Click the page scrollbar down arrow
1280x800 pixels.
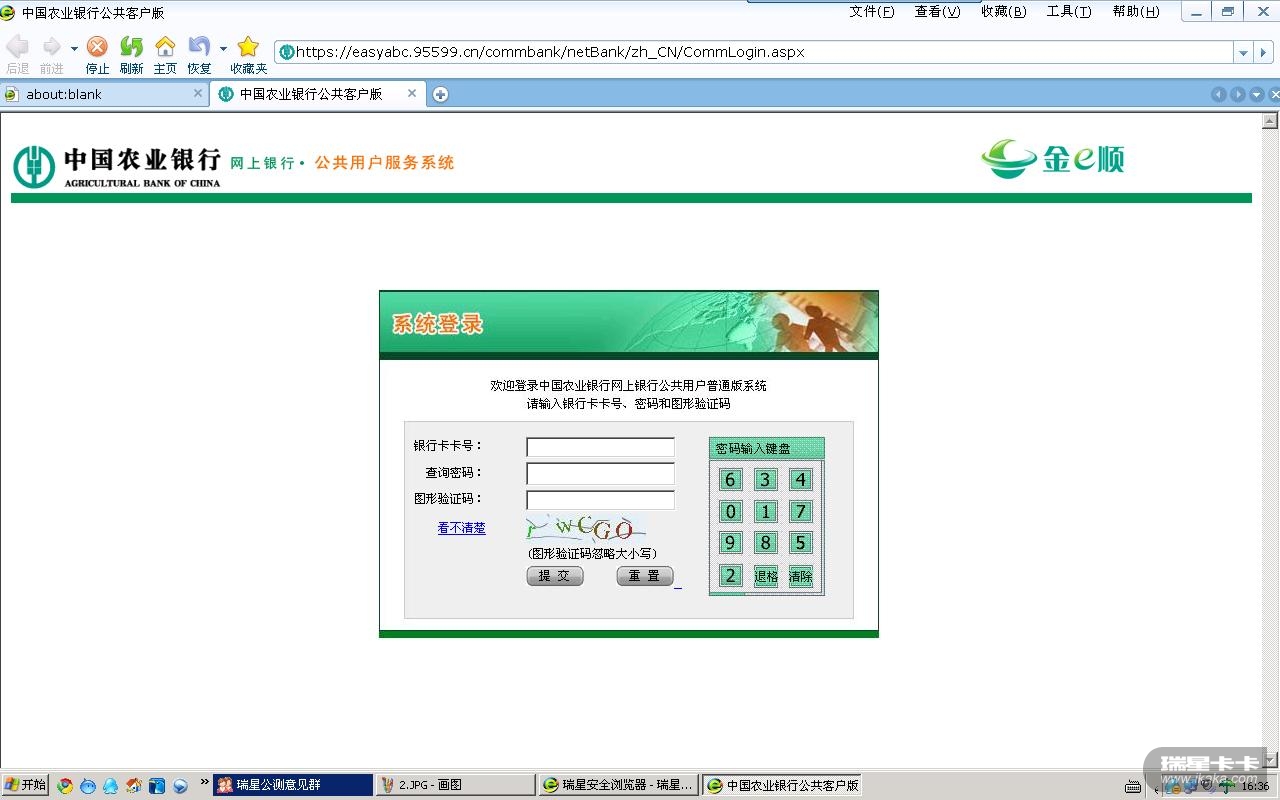[x=1271, y=759]
